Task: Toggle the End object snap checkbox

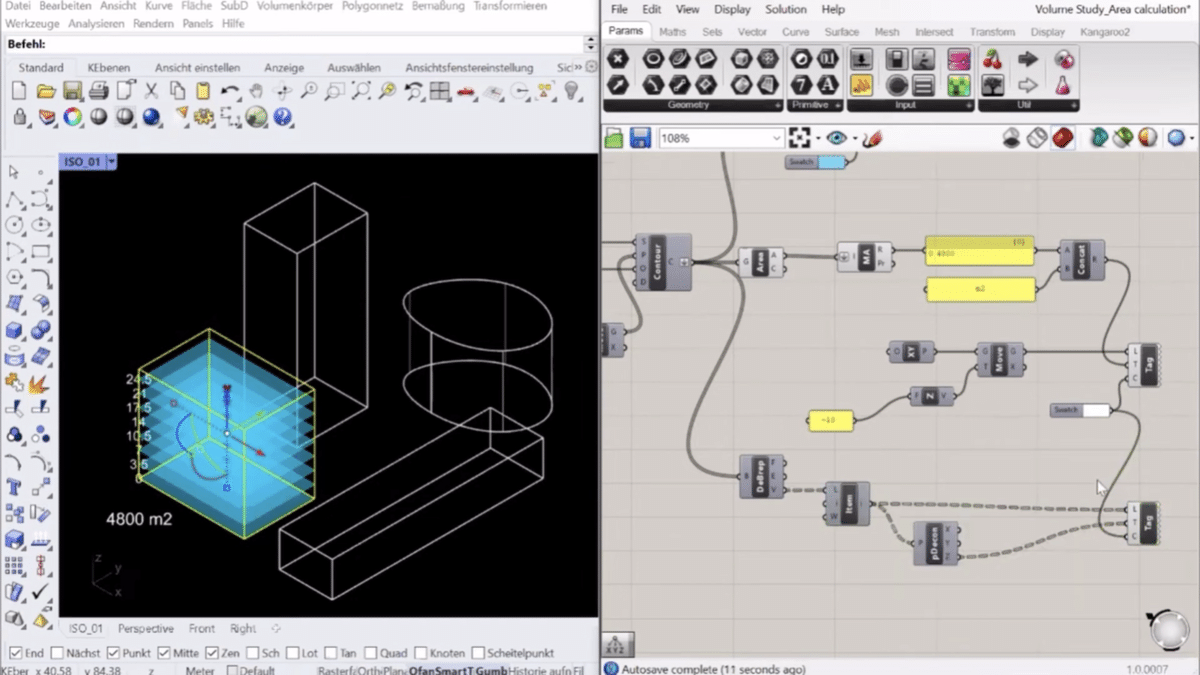Action: [x=15, y=653]
